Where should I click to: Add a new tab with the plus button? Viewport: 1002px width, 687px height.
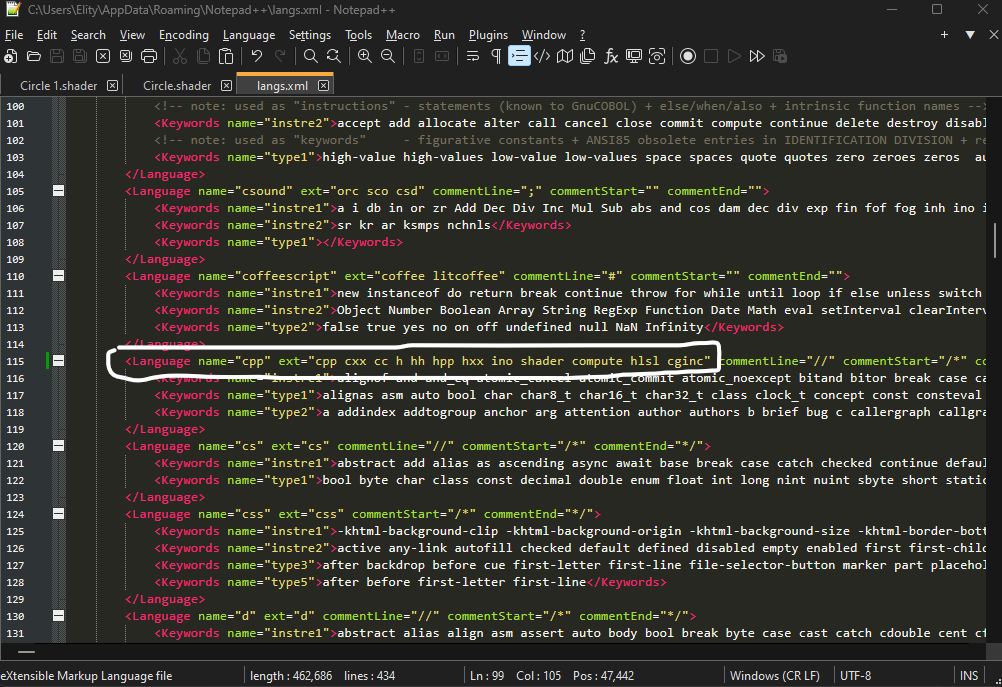[944, 35]
